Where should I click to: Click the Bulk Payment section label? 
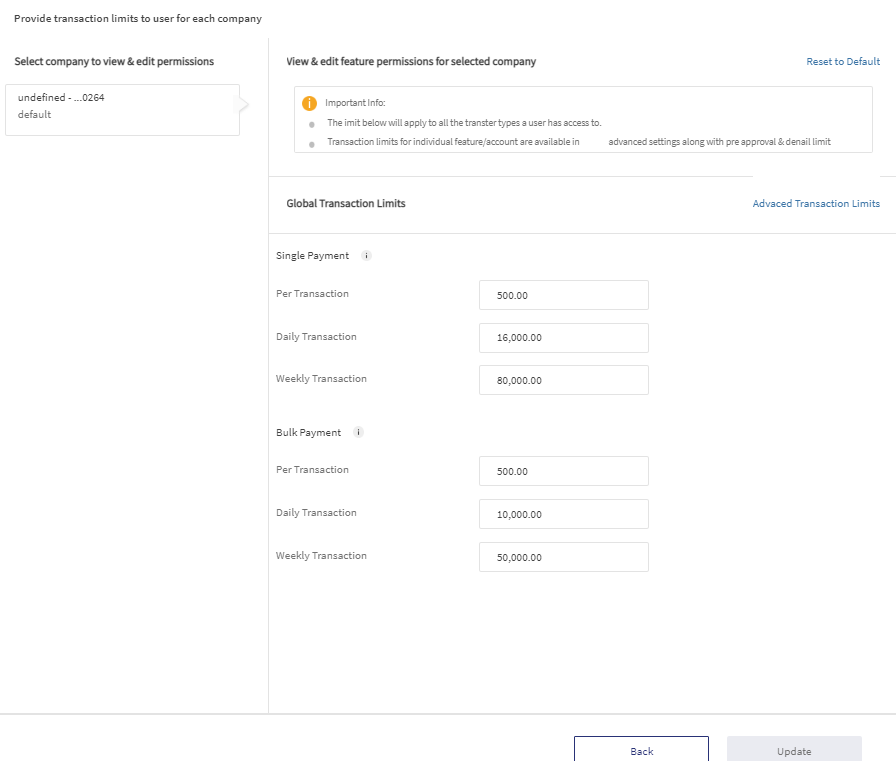click(308, 432)
